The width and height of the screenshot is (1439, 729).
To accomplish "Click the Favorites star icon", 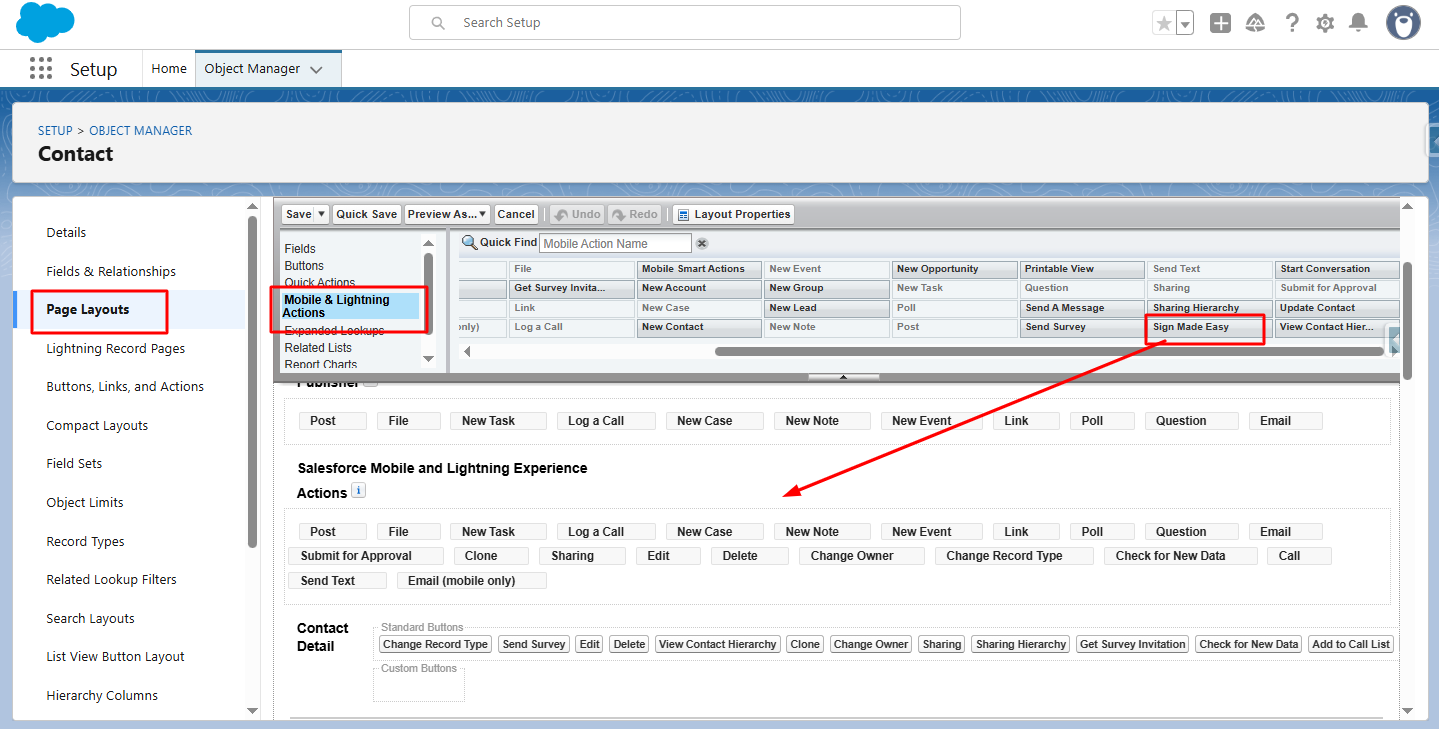I will 1164,22.
